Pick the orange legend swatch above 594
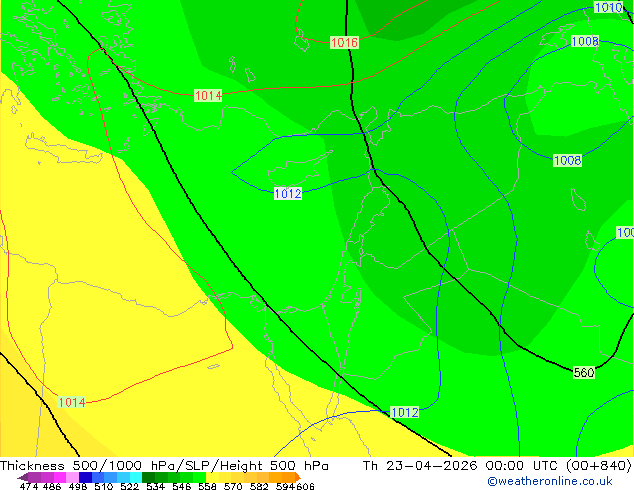The width and height of the screenshot is (634, 490). click(x=288, y=477)
